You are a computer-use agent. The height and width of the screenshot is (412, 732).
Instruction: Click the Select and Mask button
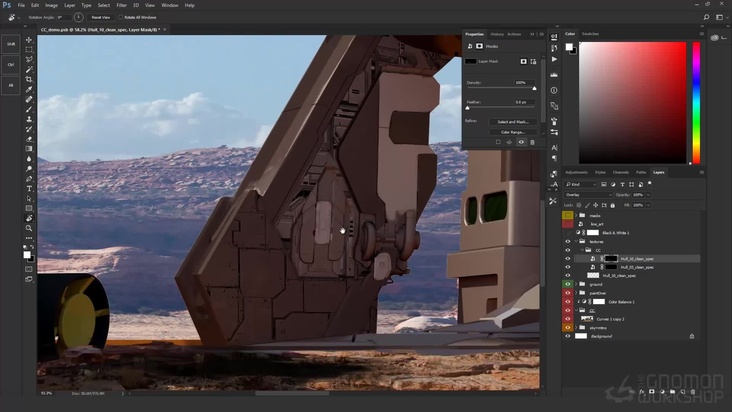point(512,121)
